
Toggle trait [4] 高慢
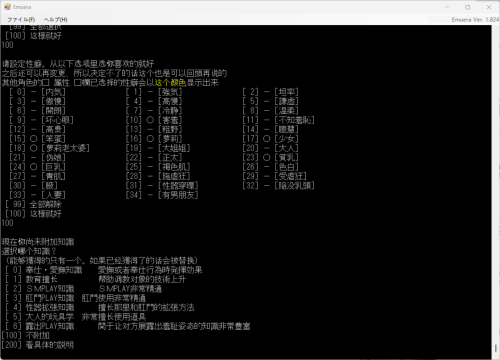154,101
